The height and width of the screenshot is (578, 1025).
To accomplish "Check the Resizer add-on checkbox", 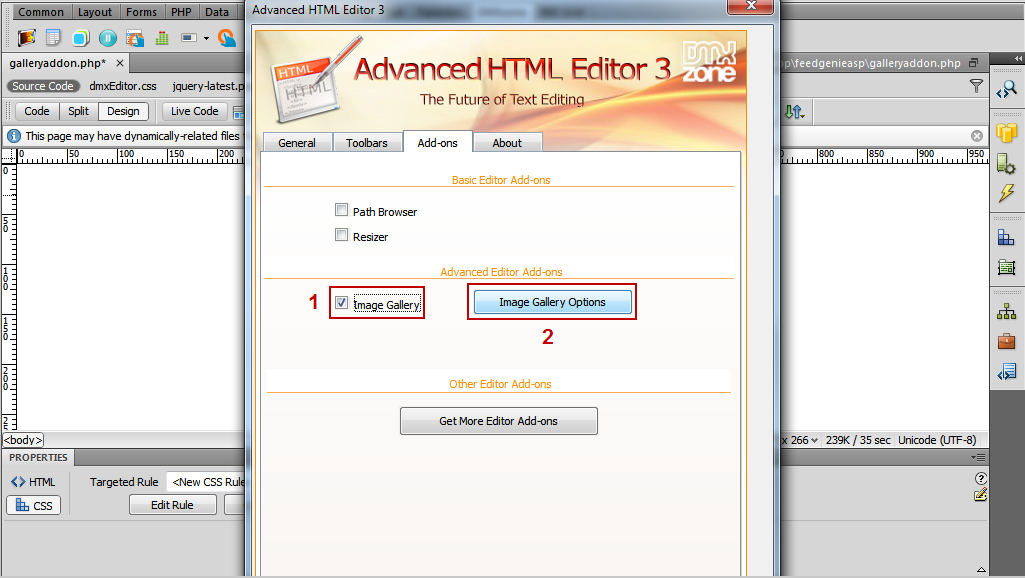I will point(341,235).
